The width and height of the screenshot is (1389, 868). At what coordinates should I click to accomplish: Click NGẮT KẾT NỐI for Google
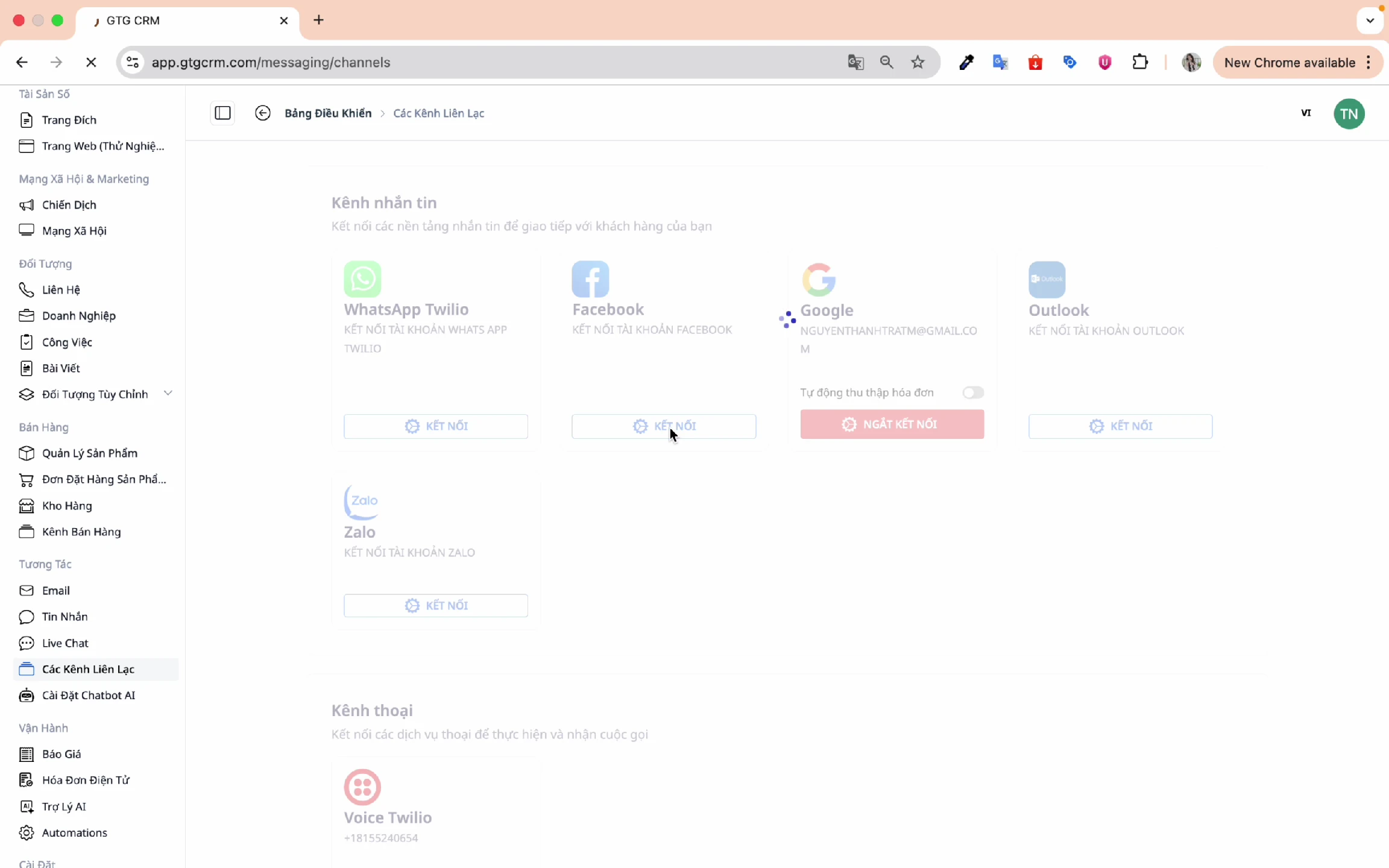point(892,424)
